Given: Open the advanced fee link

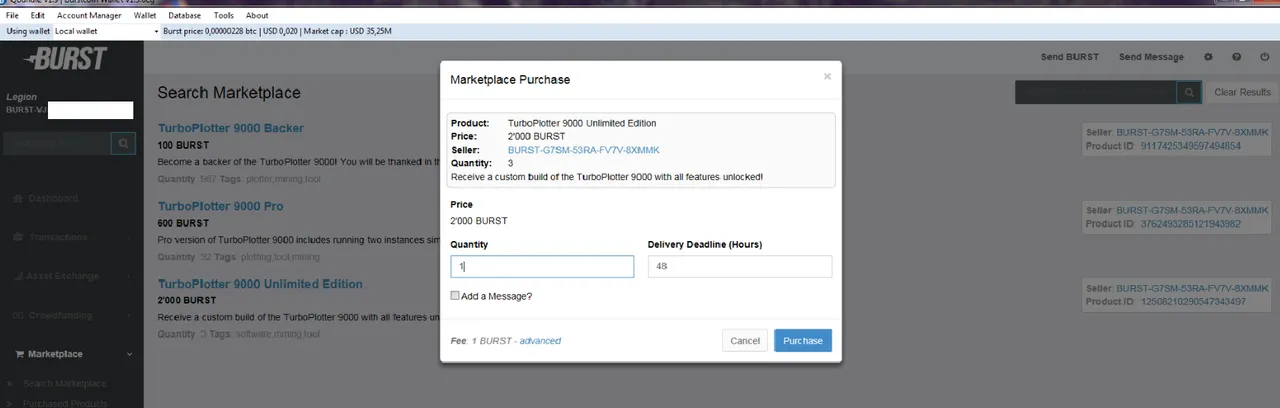Looking at the screenshot, I should (540, 341).
